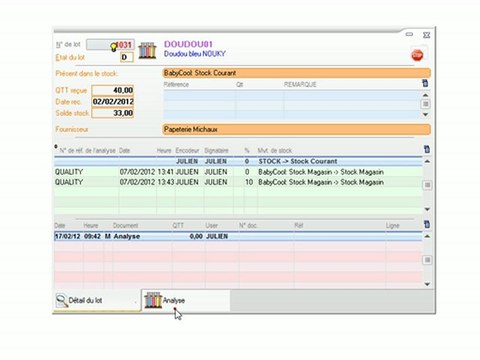Click the Solde stock field 33,00
This screenshot has width=480, height=360.
(113, 113)
